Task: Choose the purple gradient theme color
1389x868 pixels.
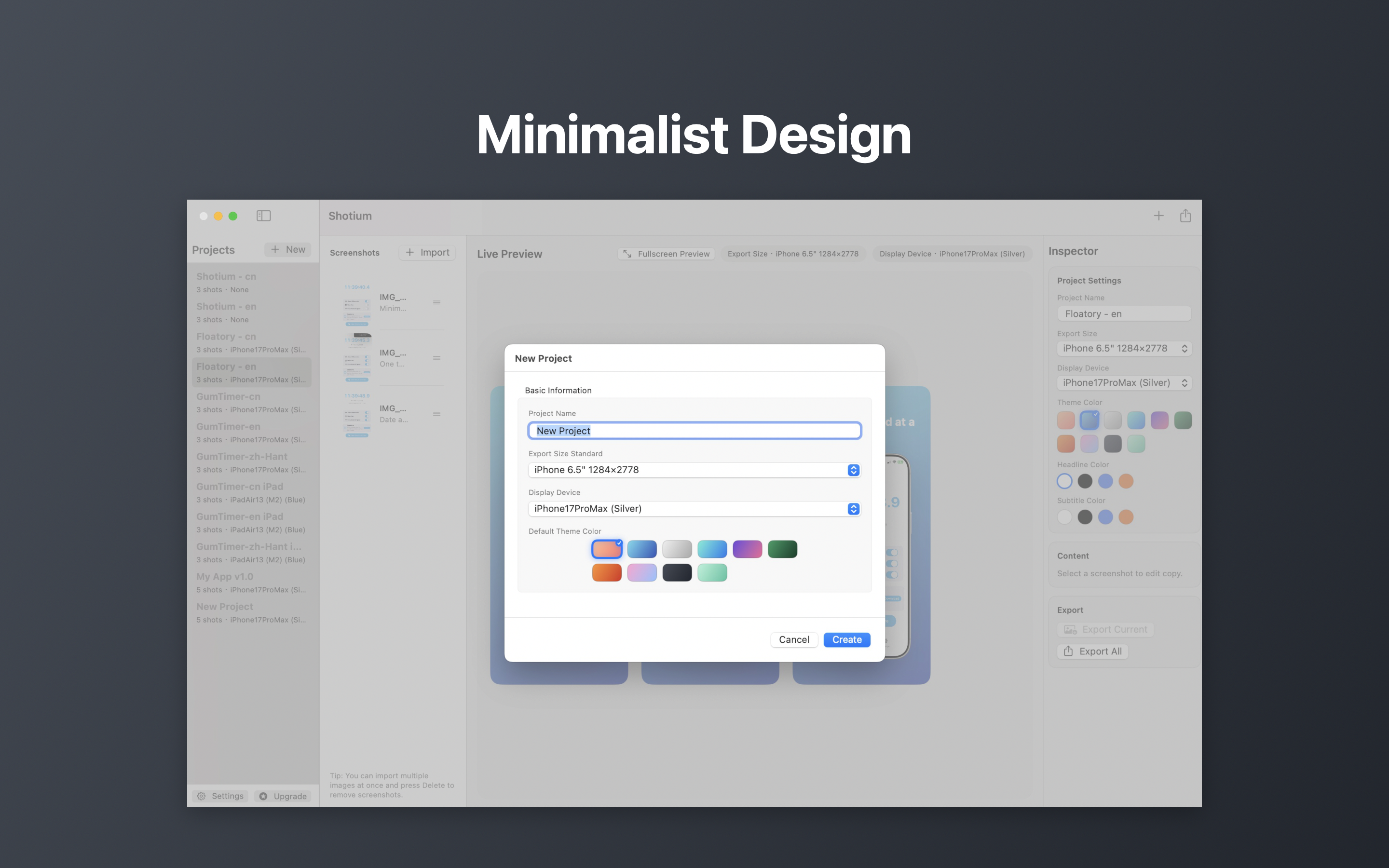Action: click(x=747, y=549)
